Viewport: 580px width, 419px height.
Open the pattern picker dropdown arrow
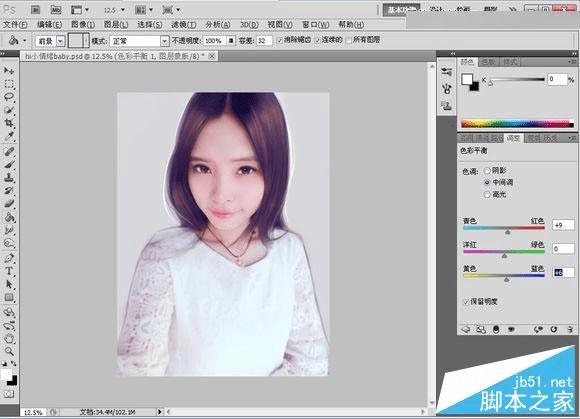click(x=86, y=41)
